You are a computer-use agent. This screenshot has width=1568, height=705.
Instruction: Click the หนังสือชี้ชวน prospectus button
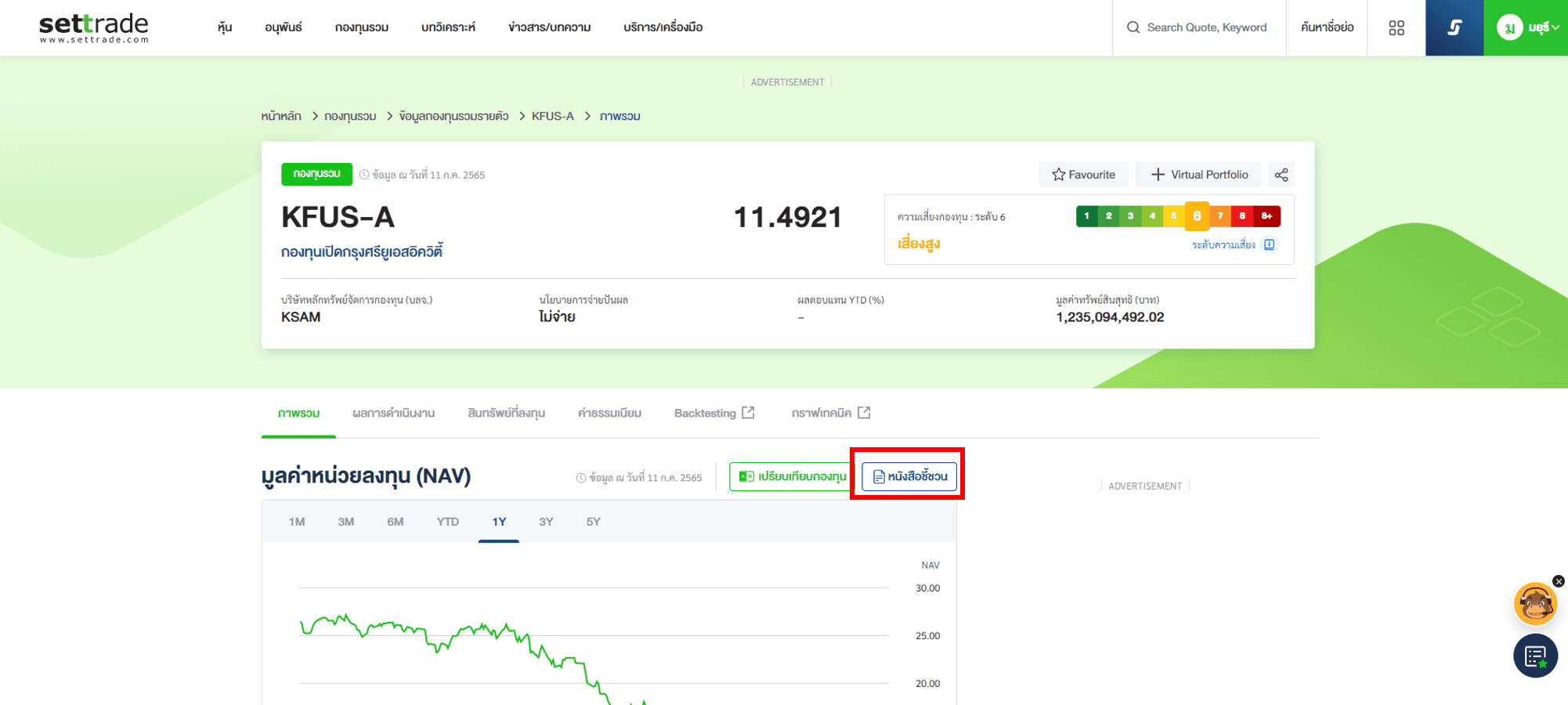click(x=909, y=476)
